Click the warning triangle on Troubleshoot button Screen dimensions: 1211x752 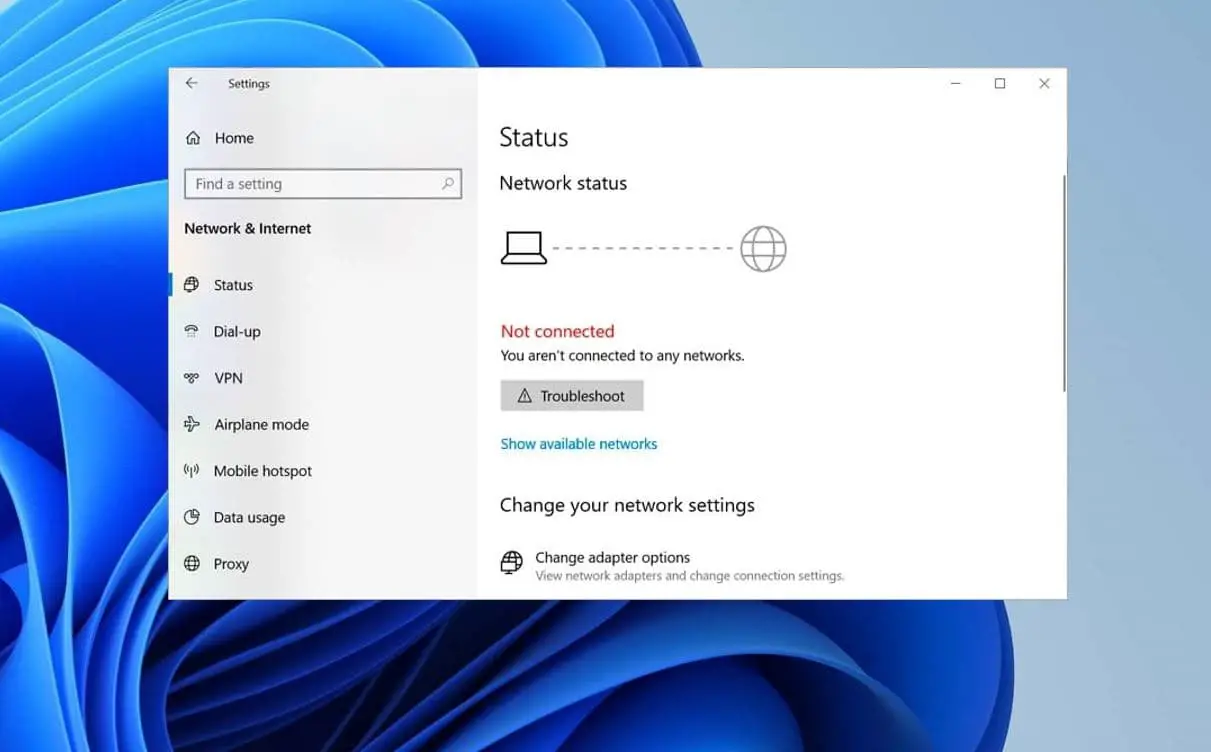point(524,396)
